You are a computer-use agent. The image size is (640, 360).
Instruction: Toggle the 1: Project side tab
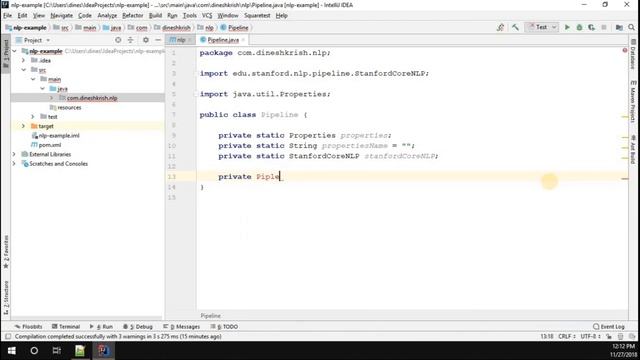coord(6,54)
